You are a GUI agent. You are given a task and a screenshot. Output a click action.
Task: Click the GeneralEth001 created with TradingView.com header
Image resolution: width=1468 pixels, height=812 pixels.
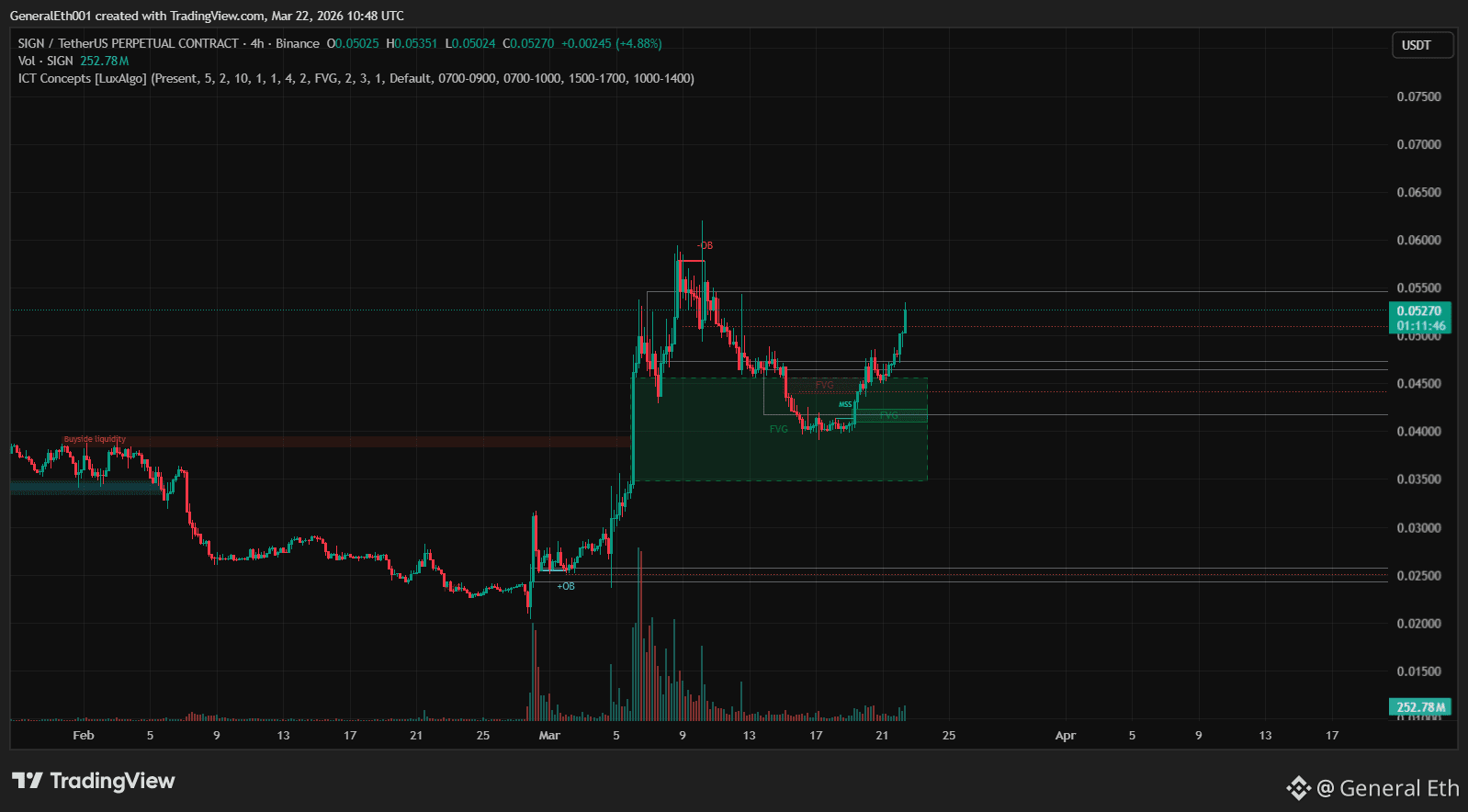pos(207,16)
